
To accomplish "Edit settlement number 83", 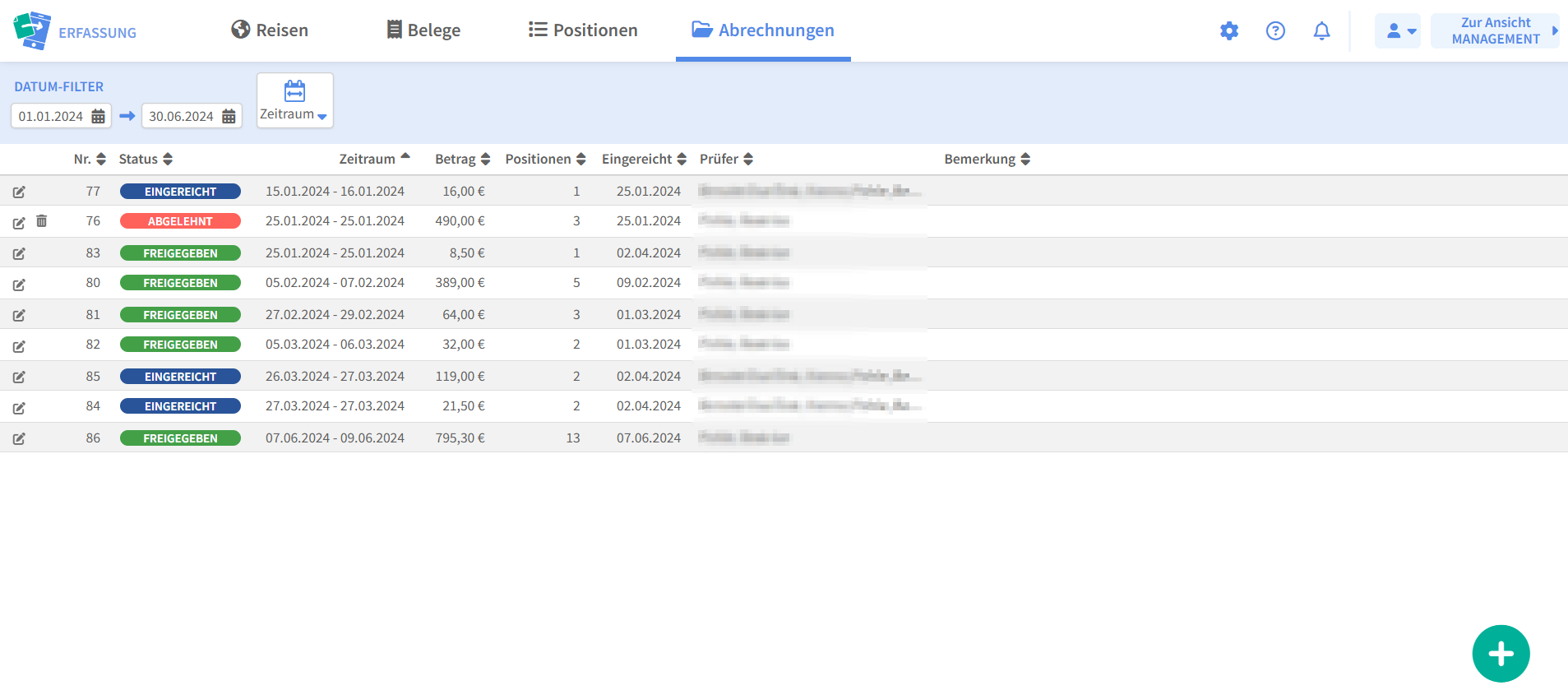I will 19,253.
